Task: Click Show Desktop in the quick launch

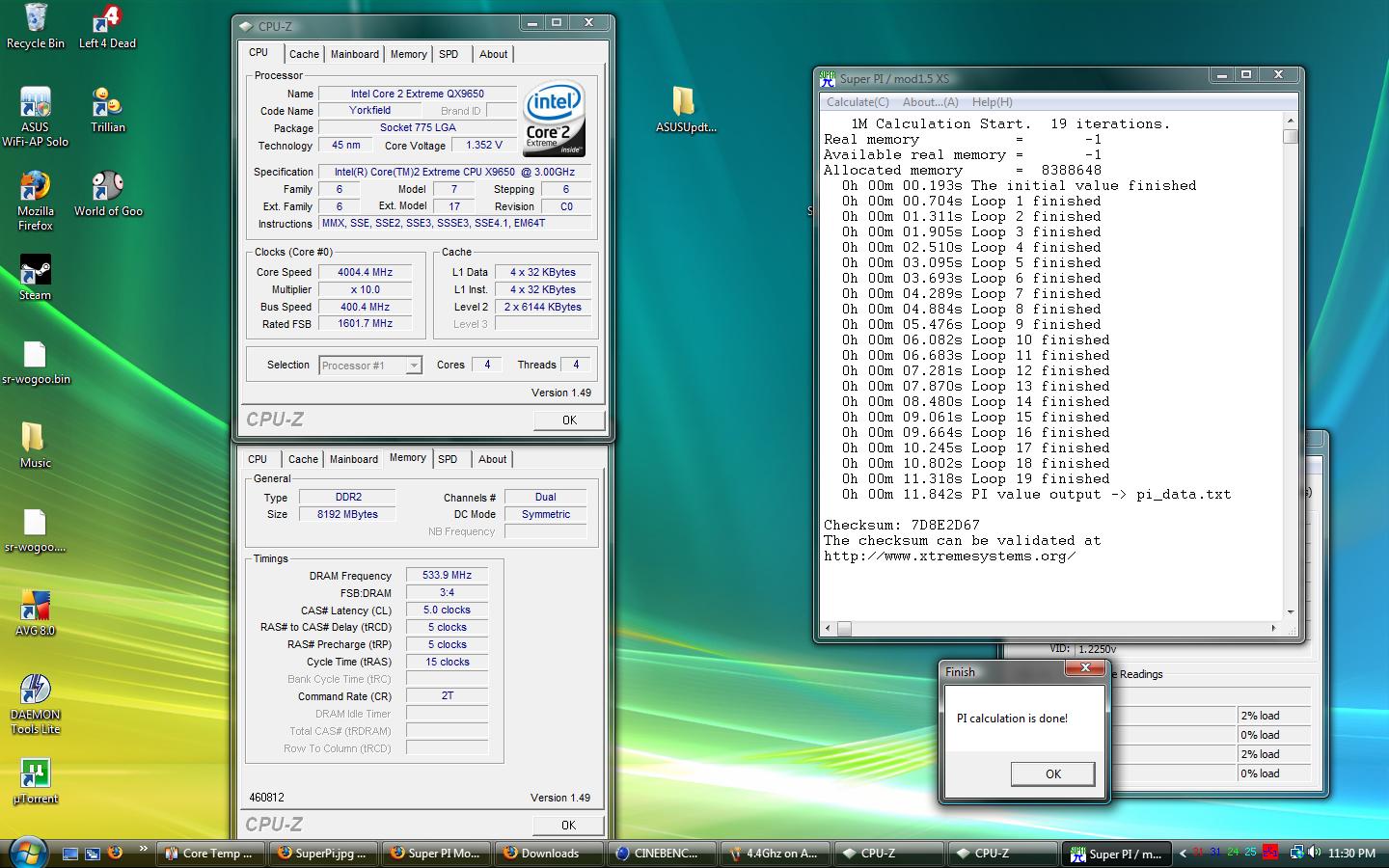Action: [70, 854]
